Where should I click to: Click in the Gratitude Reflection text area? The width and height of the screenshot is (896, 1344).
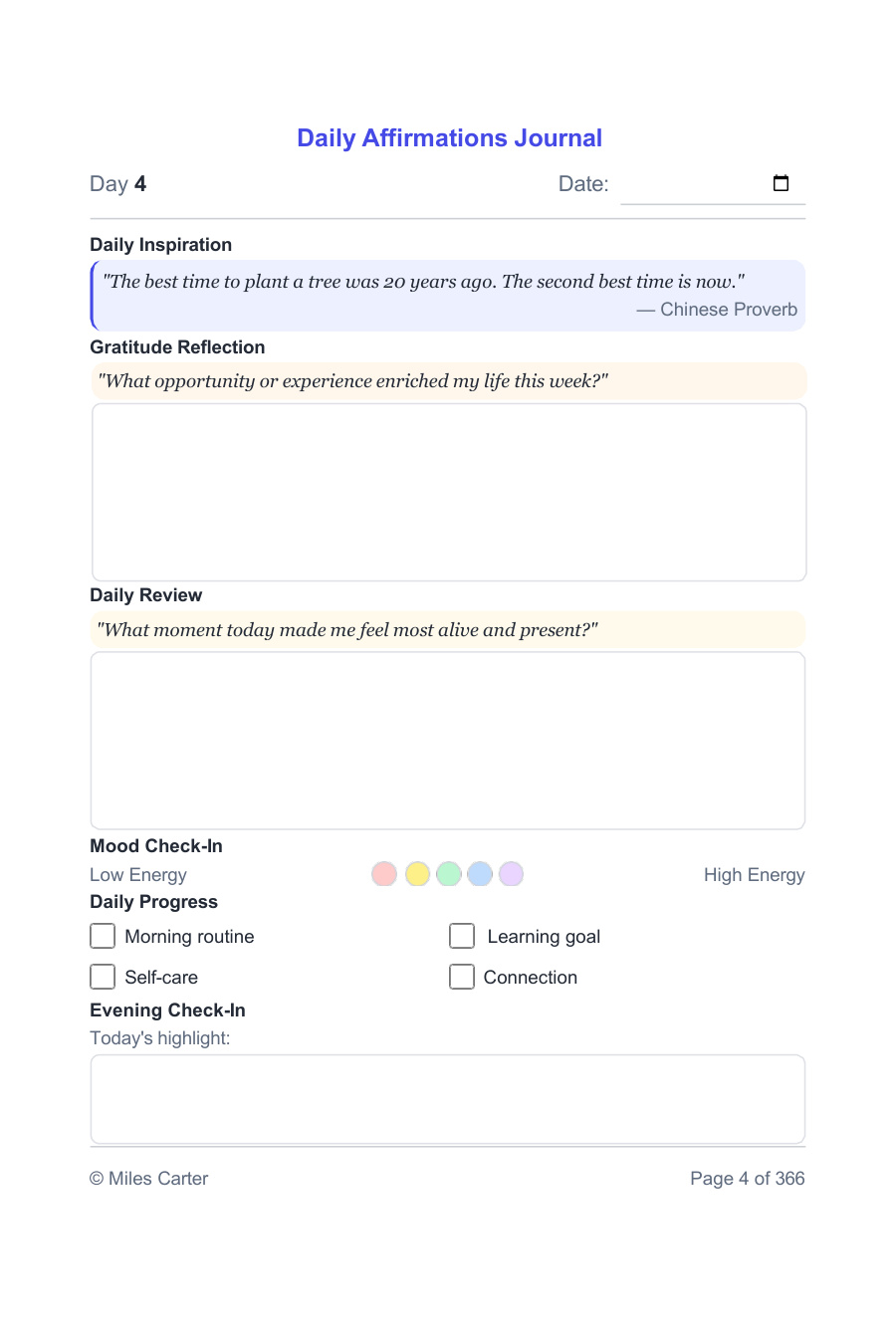click(449, 492)
